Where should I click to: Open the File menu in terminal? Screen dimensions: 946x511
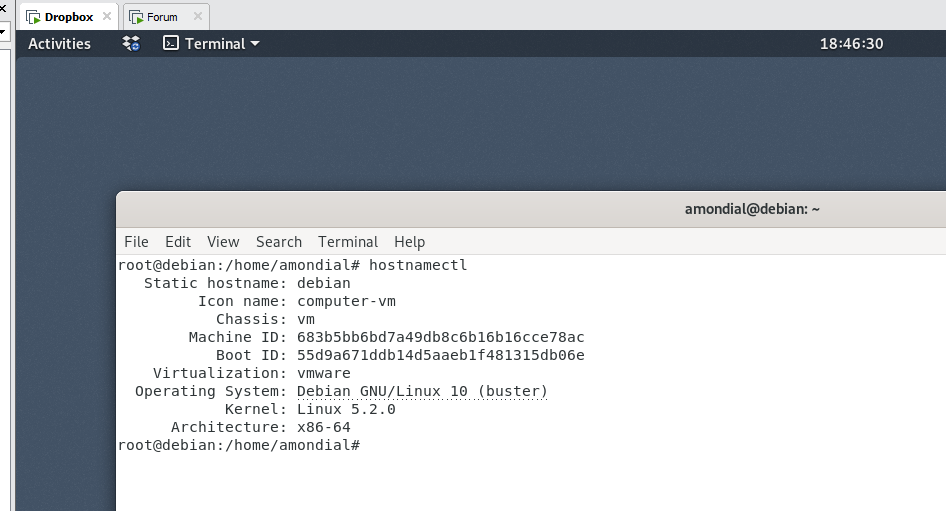pos(136,241)
